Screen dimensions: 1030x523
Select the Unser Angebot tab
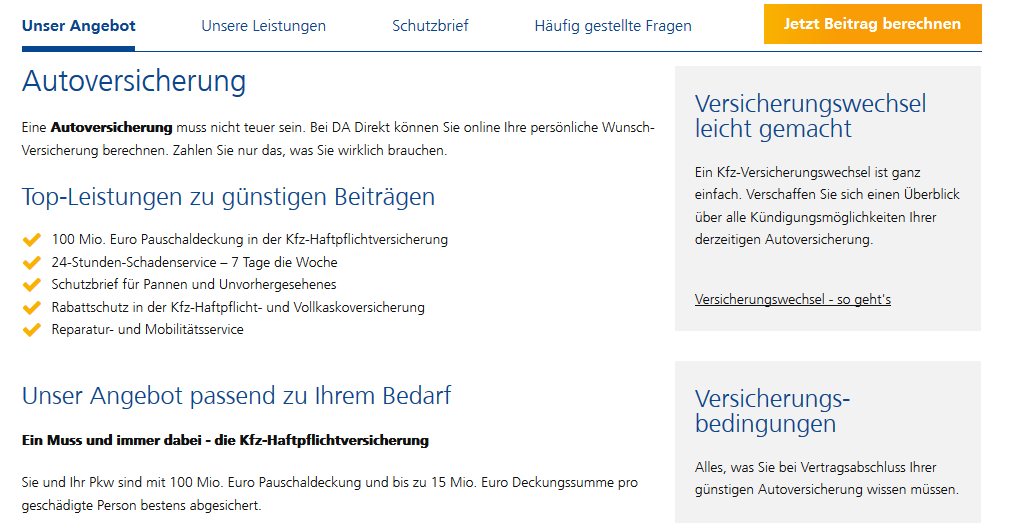(78, 26)
